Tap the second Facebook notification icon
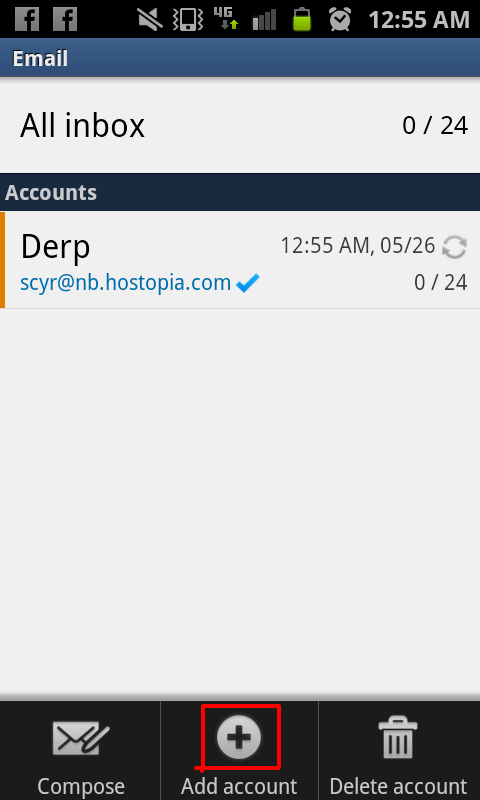 point(65,19)
